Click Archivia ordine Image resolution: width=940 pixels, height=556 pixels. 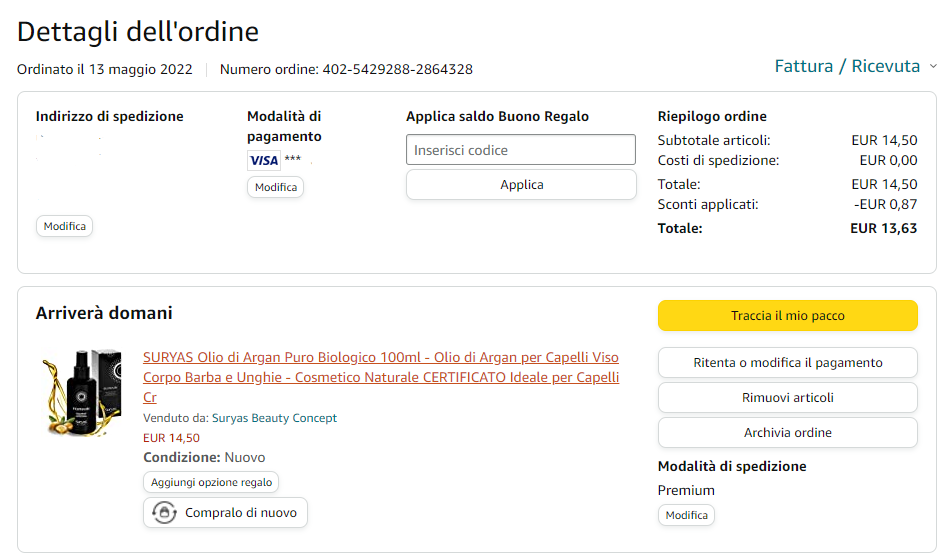[x=787, y=432]
